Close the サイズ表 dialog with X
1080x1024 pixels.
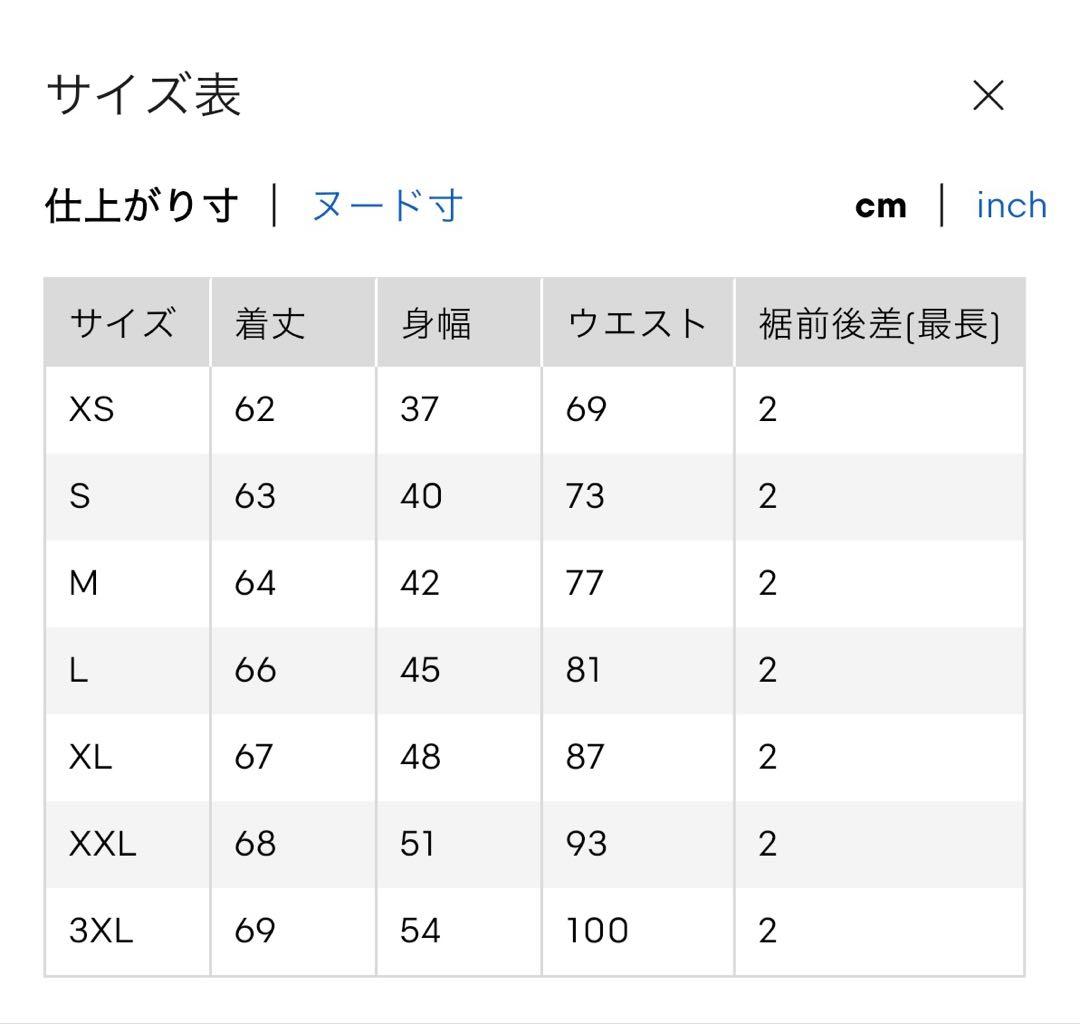(988, 95)
